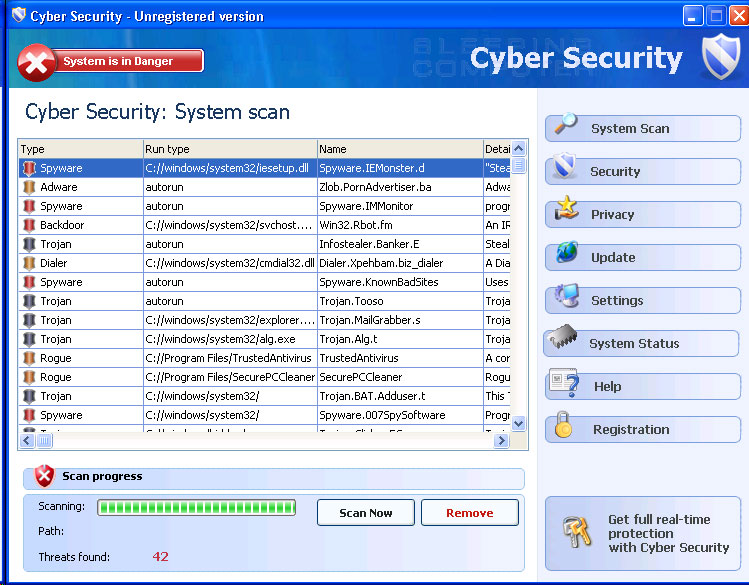Open the System Scan section
Screen dimensions: 749x585
coord(642,128)
